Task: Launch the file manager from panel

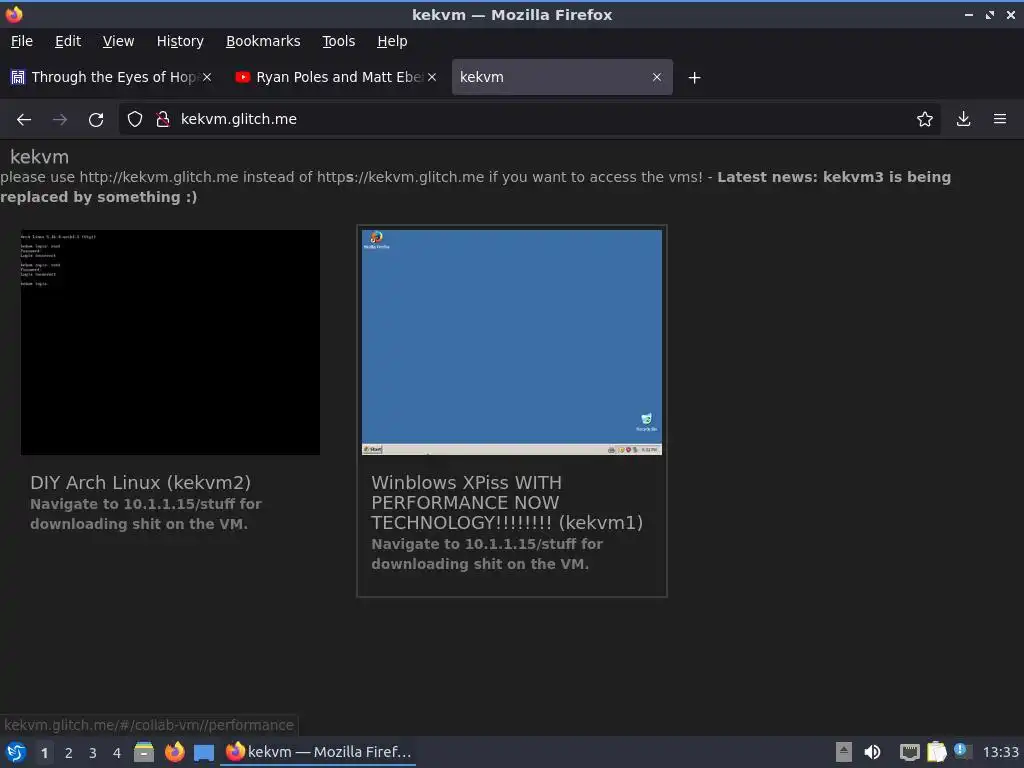Action: pos(144,752)
